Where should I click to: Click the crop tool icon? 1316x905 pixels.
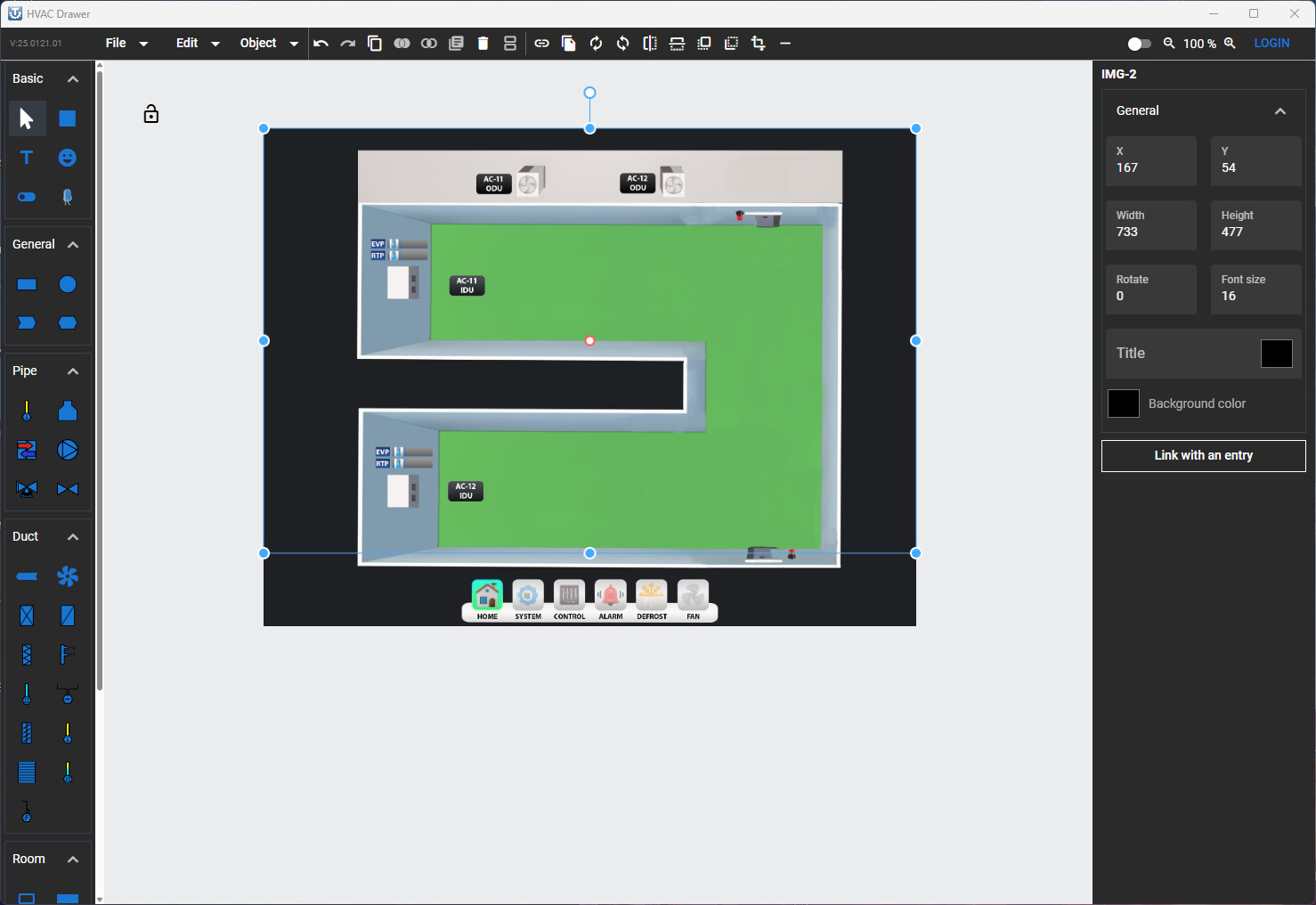tap(758, 44)
